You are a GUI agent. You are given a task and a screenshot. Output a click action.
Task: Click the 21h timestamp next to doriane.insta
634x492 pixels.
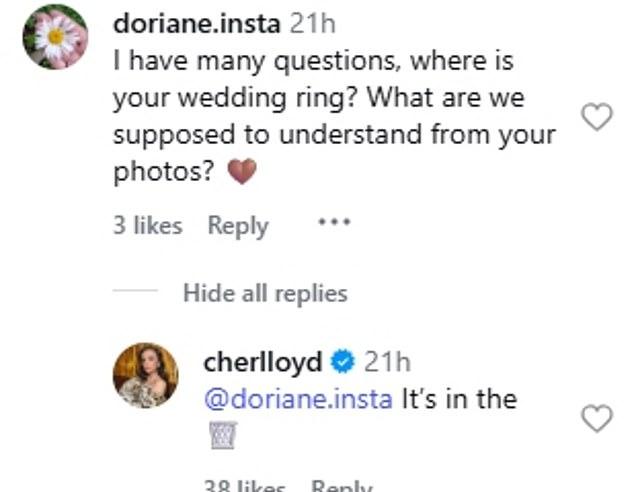[x=313, y=24]
